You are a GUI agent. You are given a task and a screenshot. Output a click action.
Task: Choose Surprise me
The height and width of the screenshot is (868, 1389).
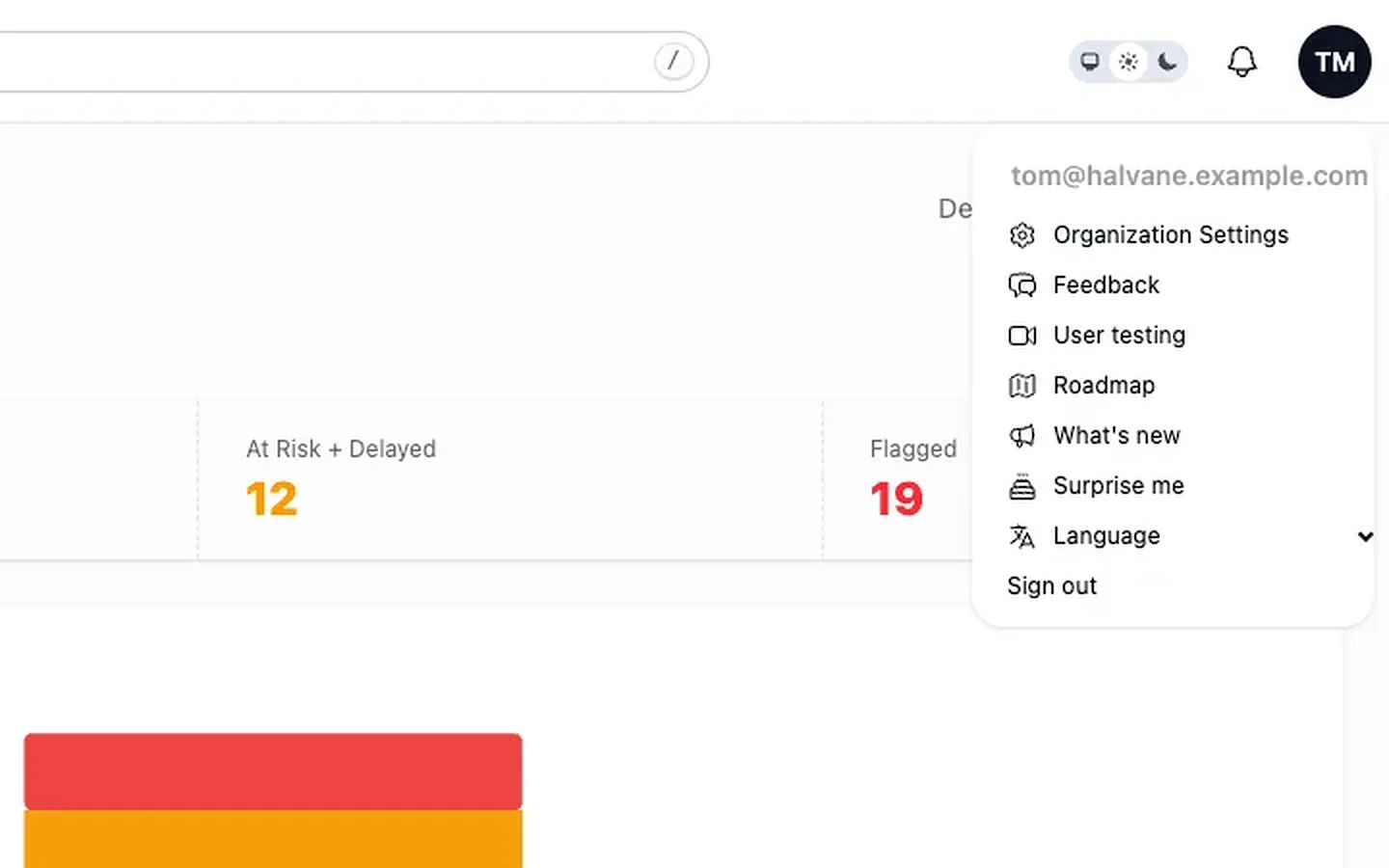click(1119, 485)
